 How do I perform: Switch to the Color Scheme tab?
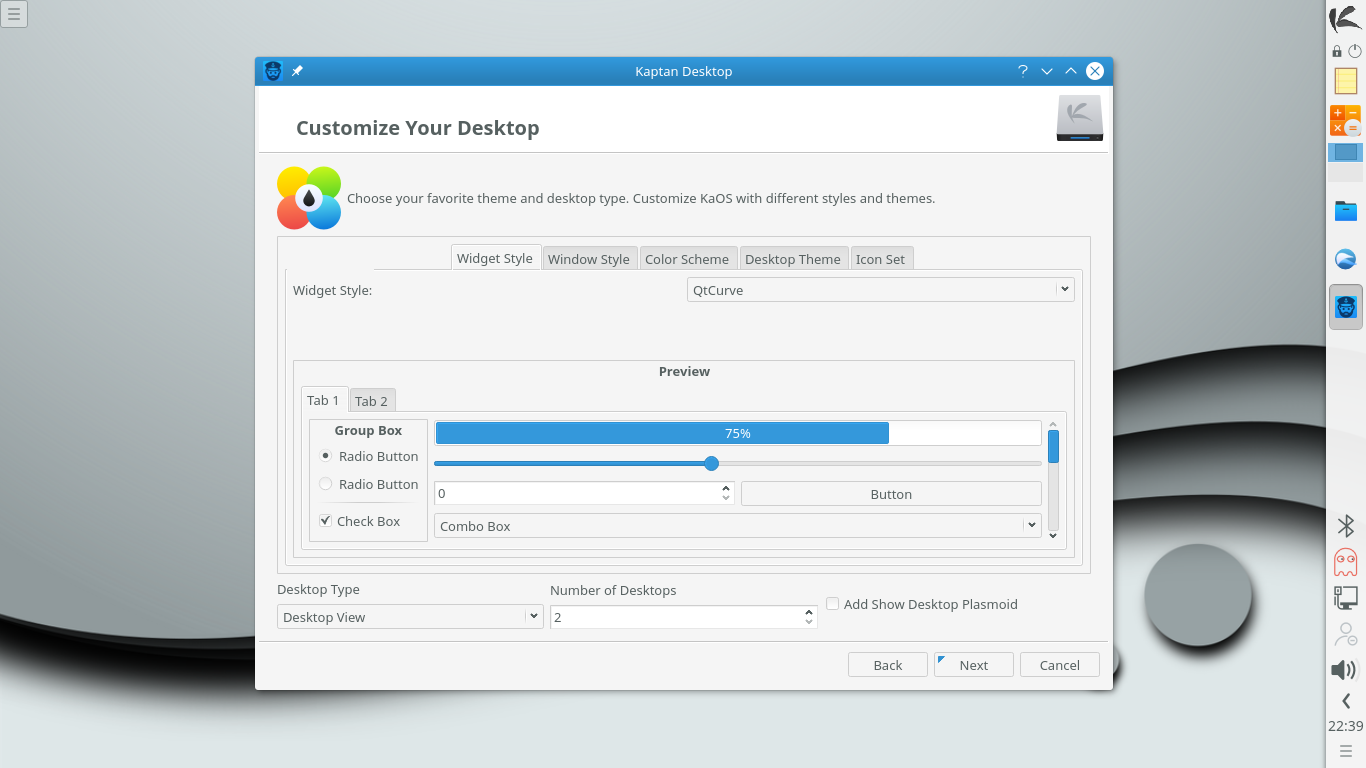point(687,259)
